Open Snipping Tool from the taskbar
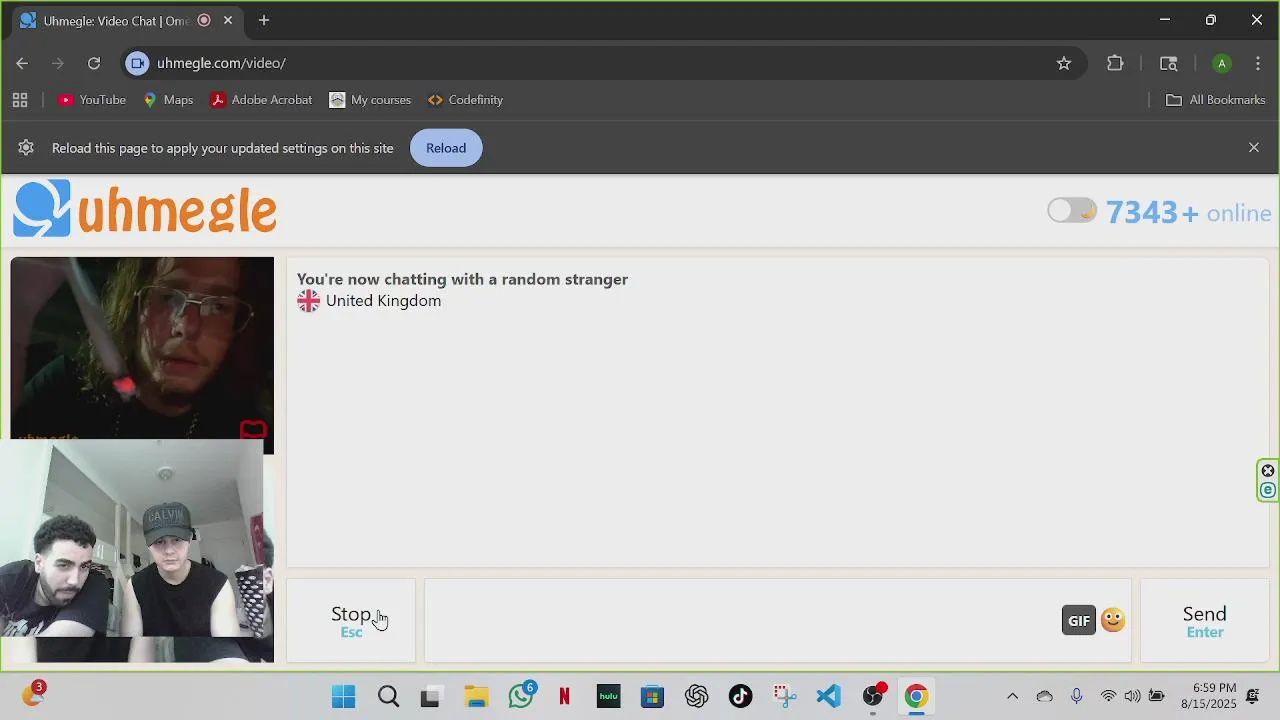 (x=784, y=696)
